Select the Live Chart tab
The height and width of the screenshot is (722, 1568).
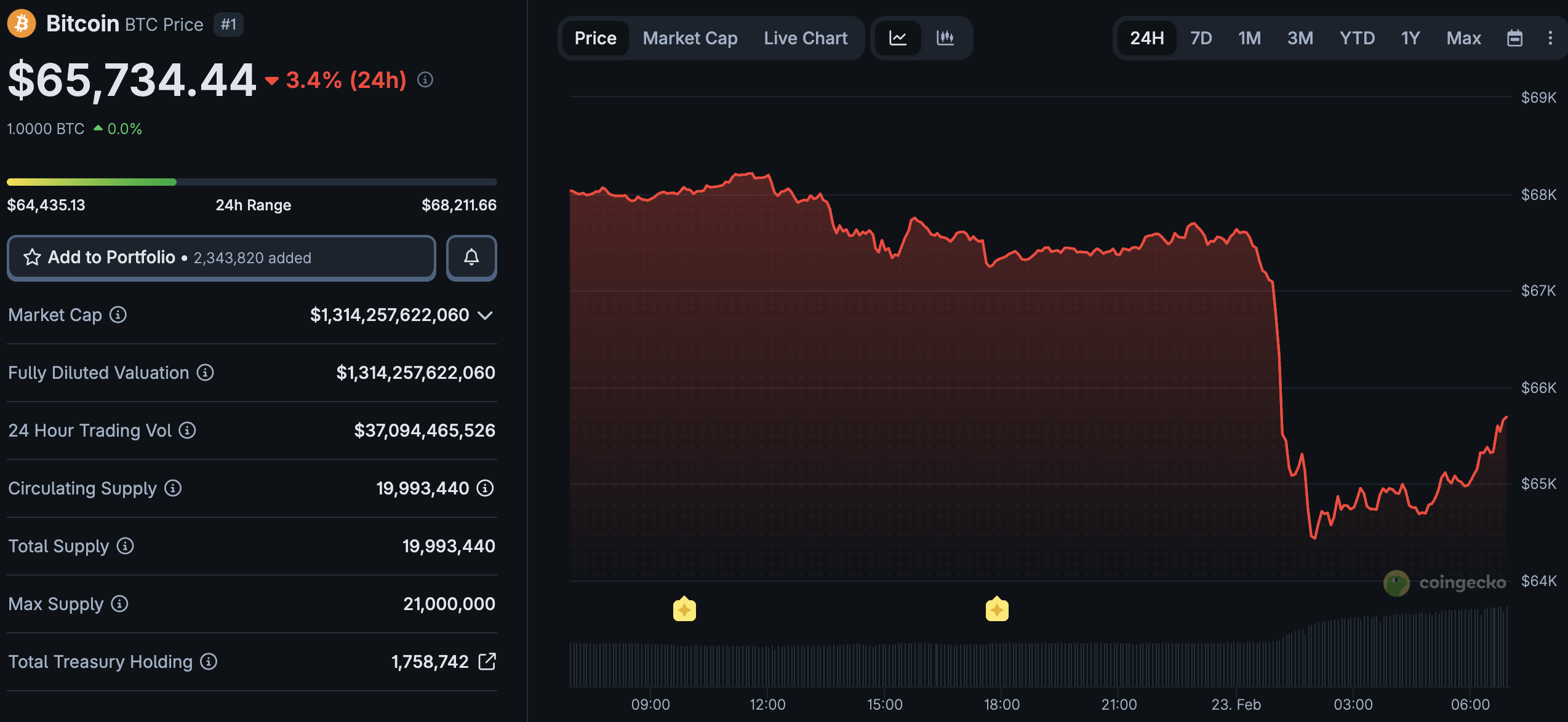point(806,38)
